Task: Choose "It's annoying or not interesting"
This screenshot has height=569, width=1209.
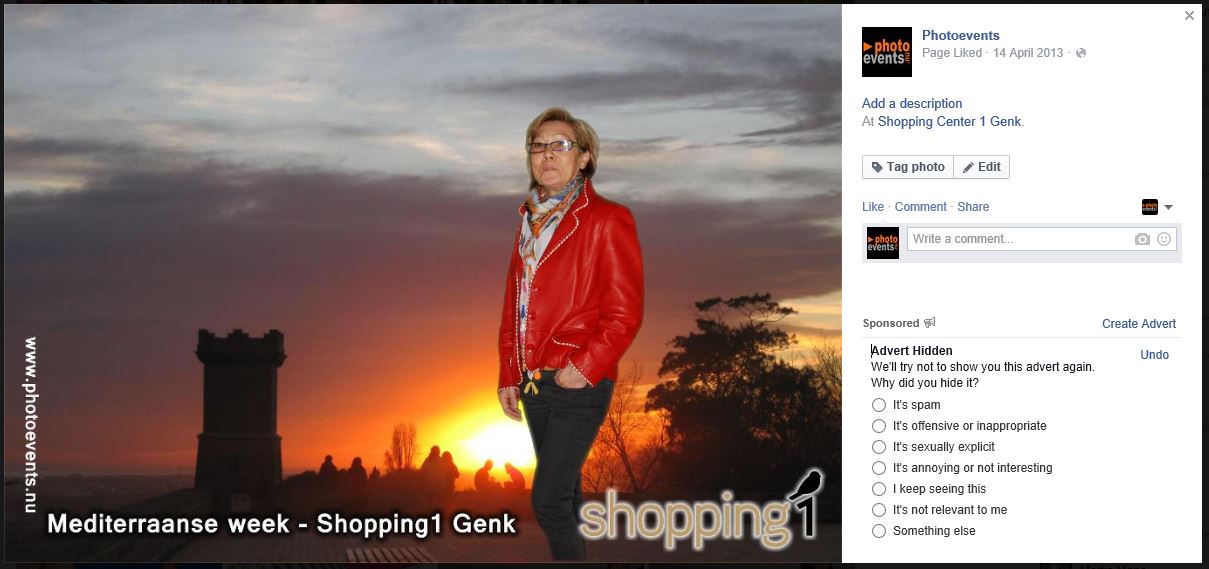Action: (879, 468)
